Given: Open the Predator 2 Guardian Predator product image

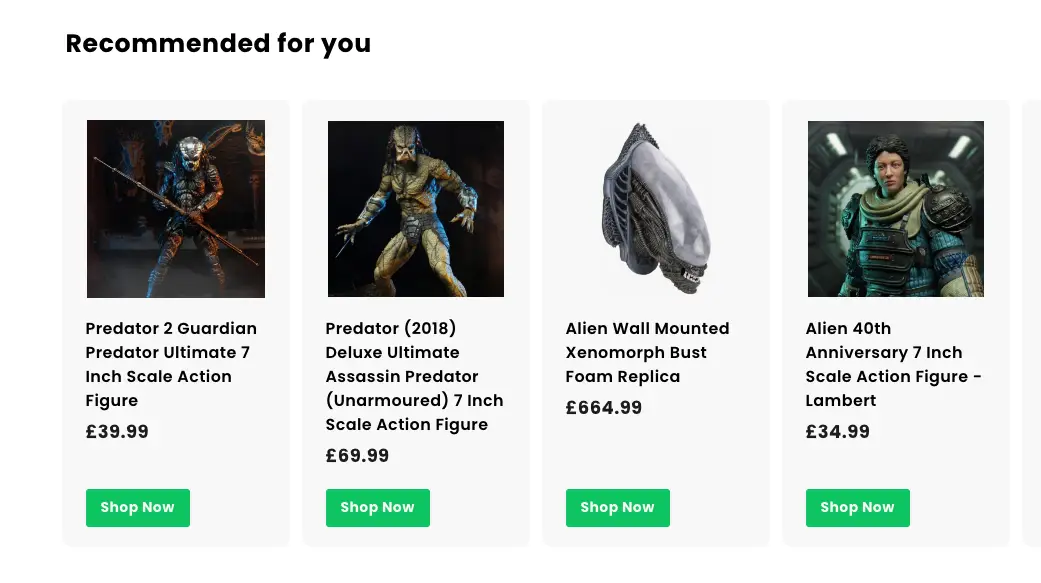Looking at the screenshot, I should [176, 209].
